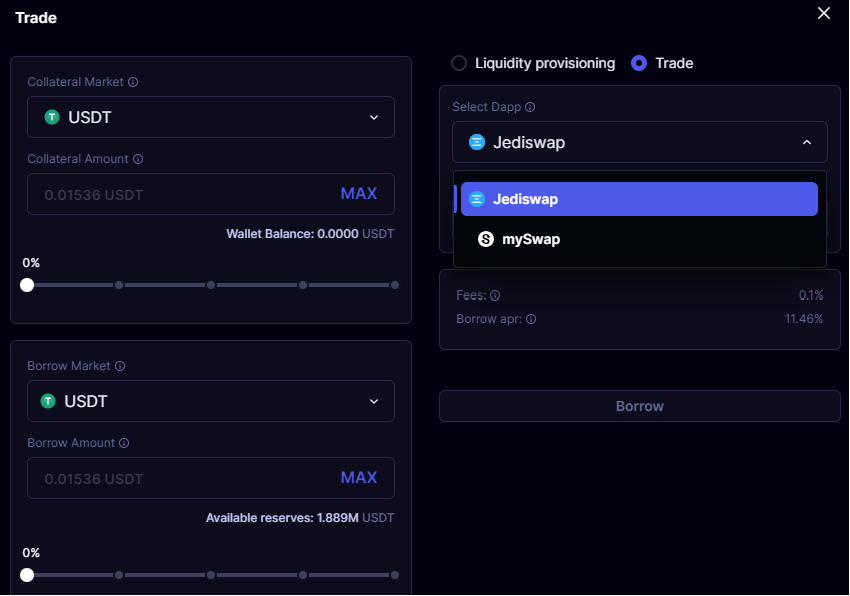850x596 pixels.
Task: Click the Borrow apr info icon
Action: click(x=531, y=319)
